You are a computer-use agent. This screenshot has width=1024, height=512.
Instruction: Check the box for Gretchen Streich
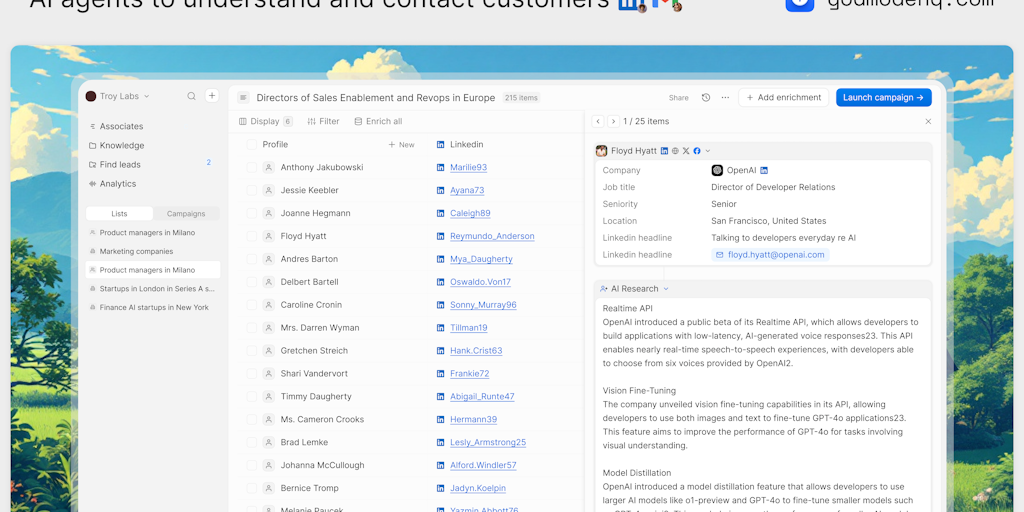coord(251,351)
